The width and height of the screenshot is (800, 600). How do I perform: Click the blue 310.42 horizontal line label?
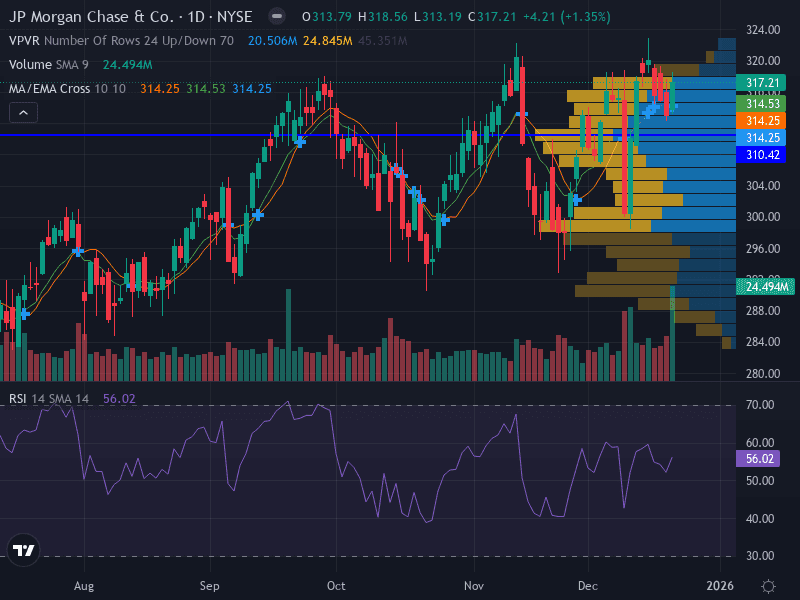point(761,155)
